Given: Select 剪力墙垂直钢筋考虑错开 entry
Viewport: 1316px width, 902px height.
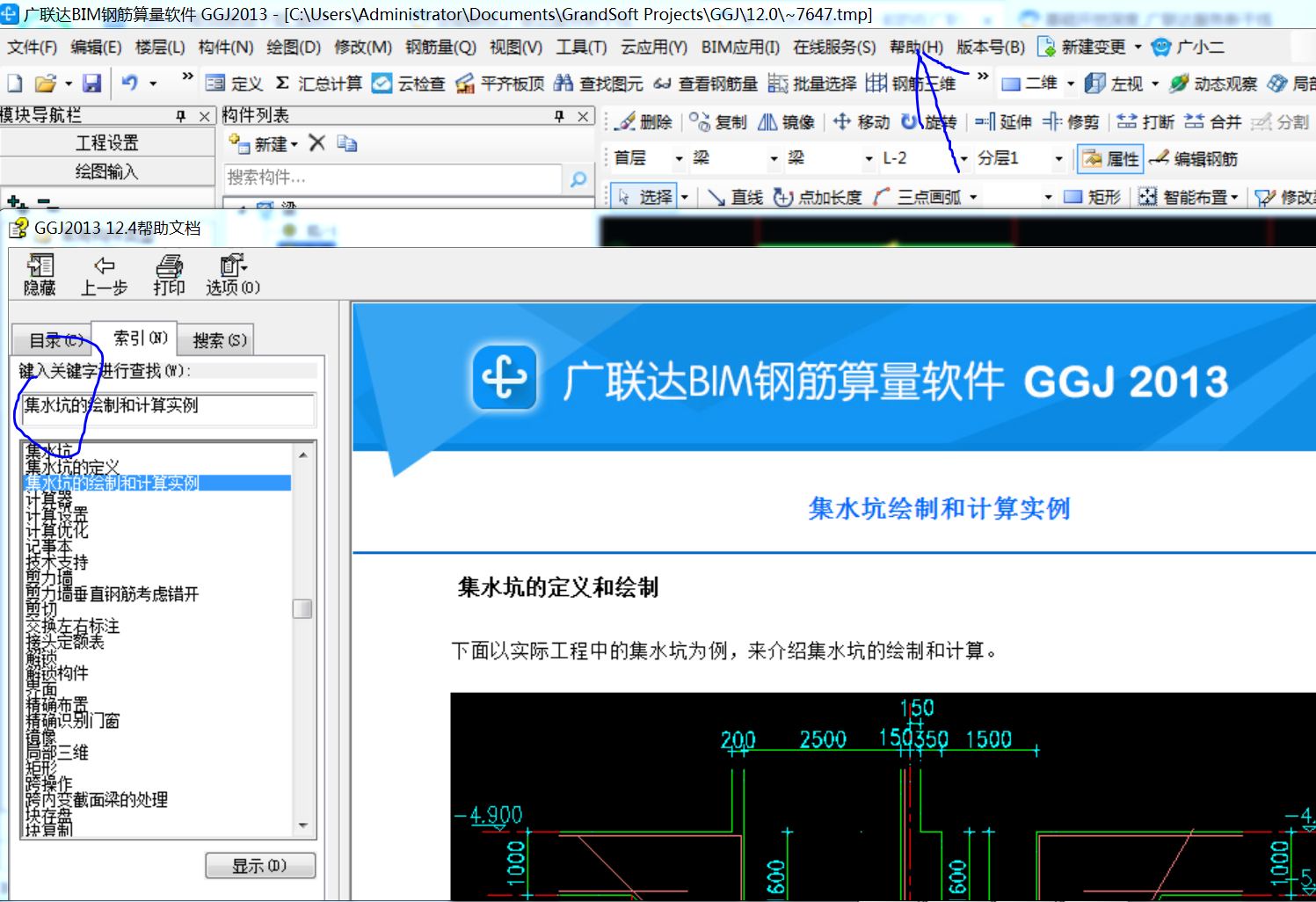Looking at the screenshot, I should click(112, 594).
